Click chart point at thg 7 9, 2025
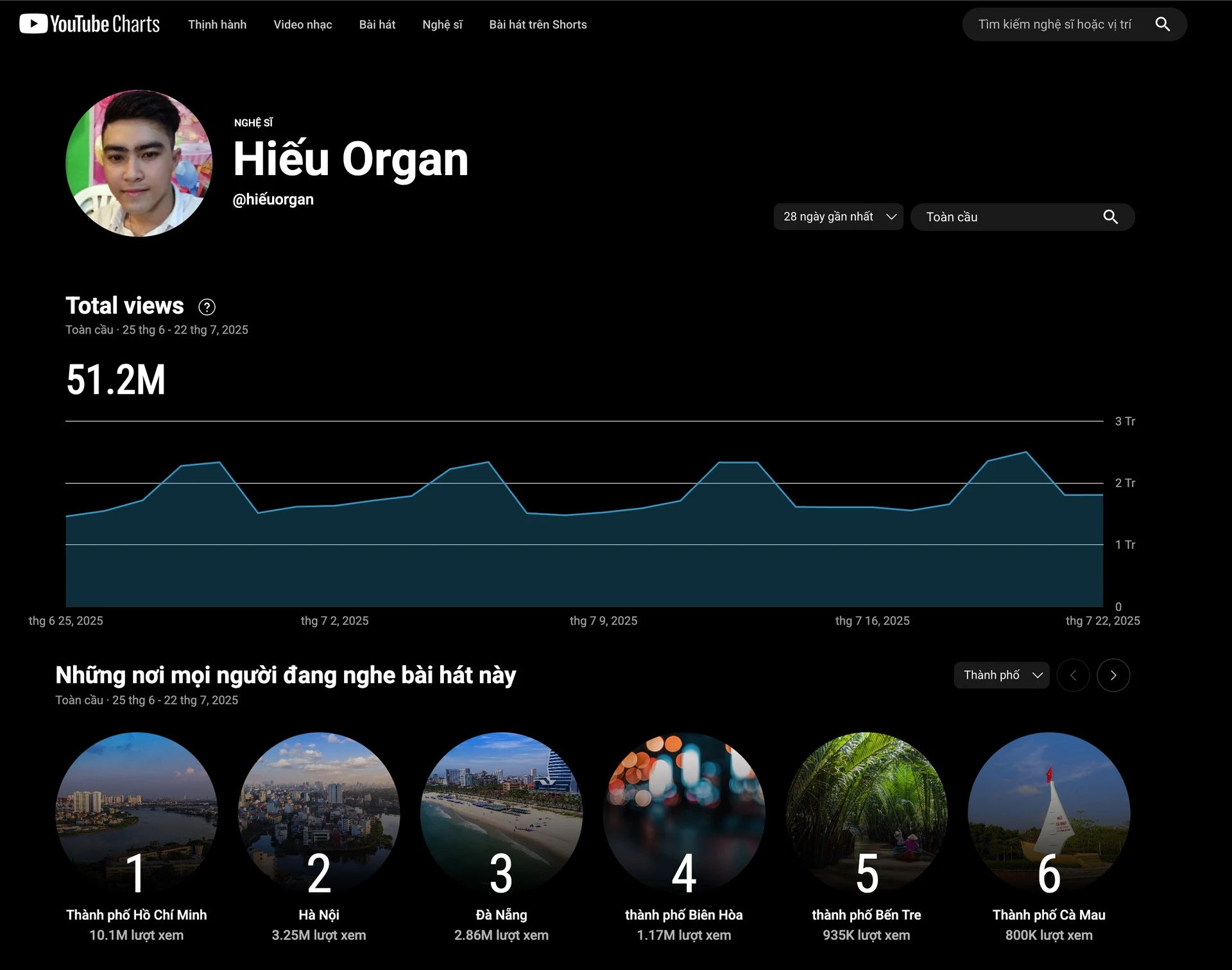The height and width of the screenshot is (970, 1232). [x=603, y=513]
